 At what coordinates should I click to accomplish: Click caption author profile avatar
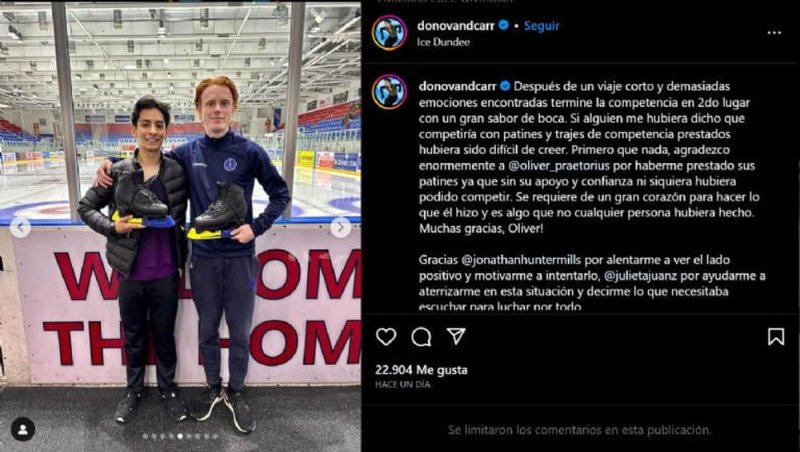[389, 92]
